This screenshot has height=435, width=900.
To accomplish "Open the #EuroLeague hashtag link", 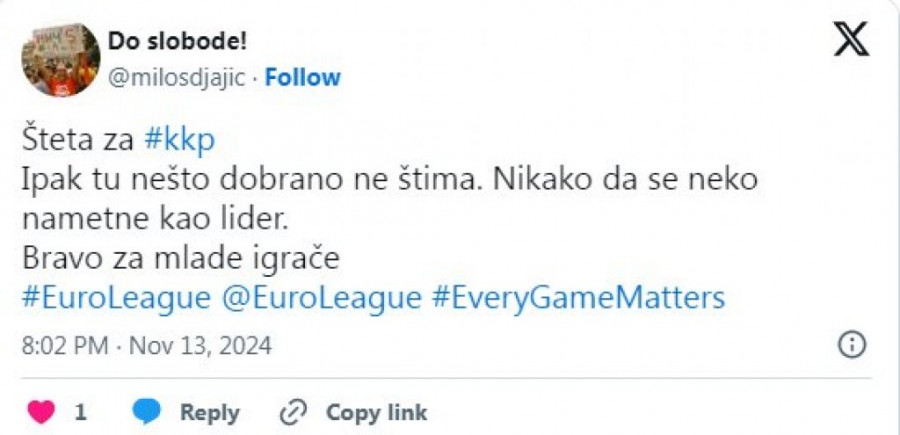I will [x=116, y=298].
